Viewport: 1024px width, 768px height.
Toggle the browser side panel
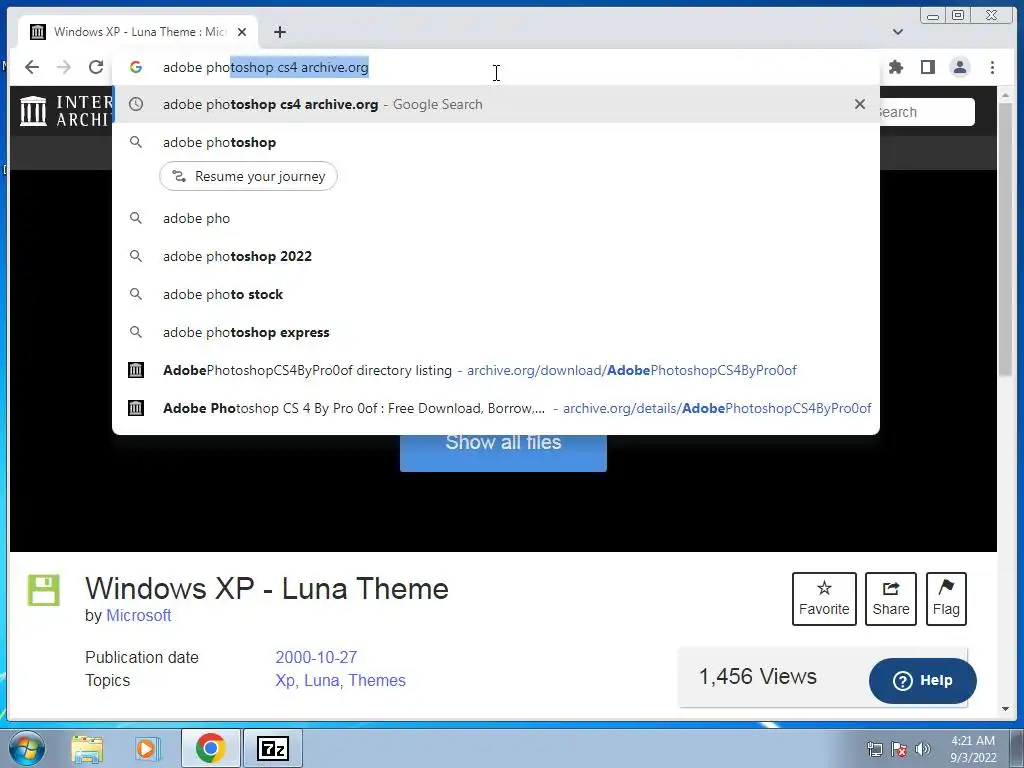(x=927, y=67)
